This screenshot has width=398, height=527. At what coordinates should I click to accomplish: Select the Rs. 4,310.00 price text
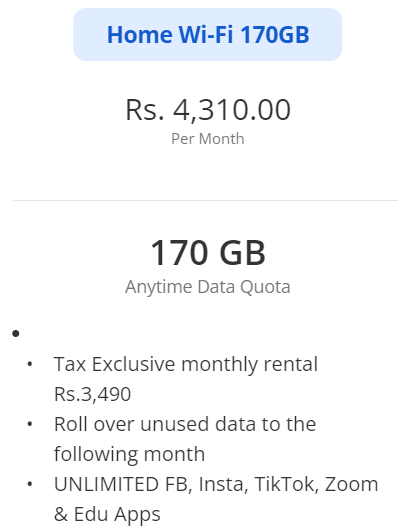pyautogui.click(x=208, y=110)
